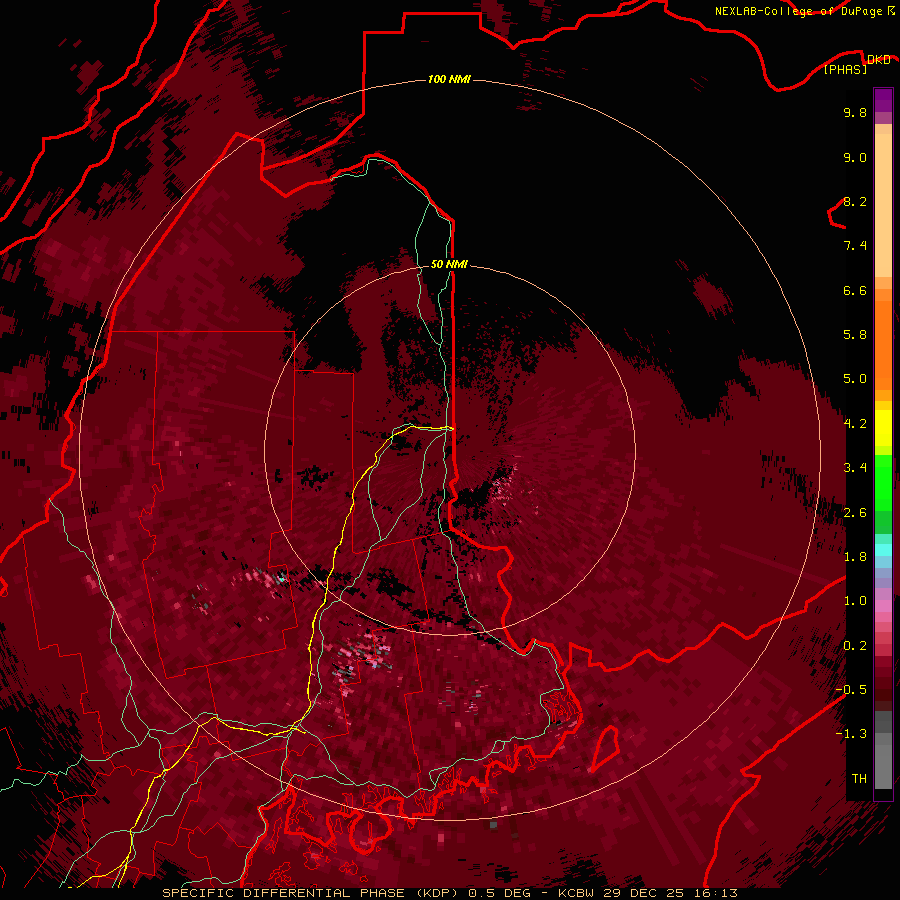Click the 6.6 value on the color scale
This screenshot has height=900, width=900.
click(x=855, y=290)
